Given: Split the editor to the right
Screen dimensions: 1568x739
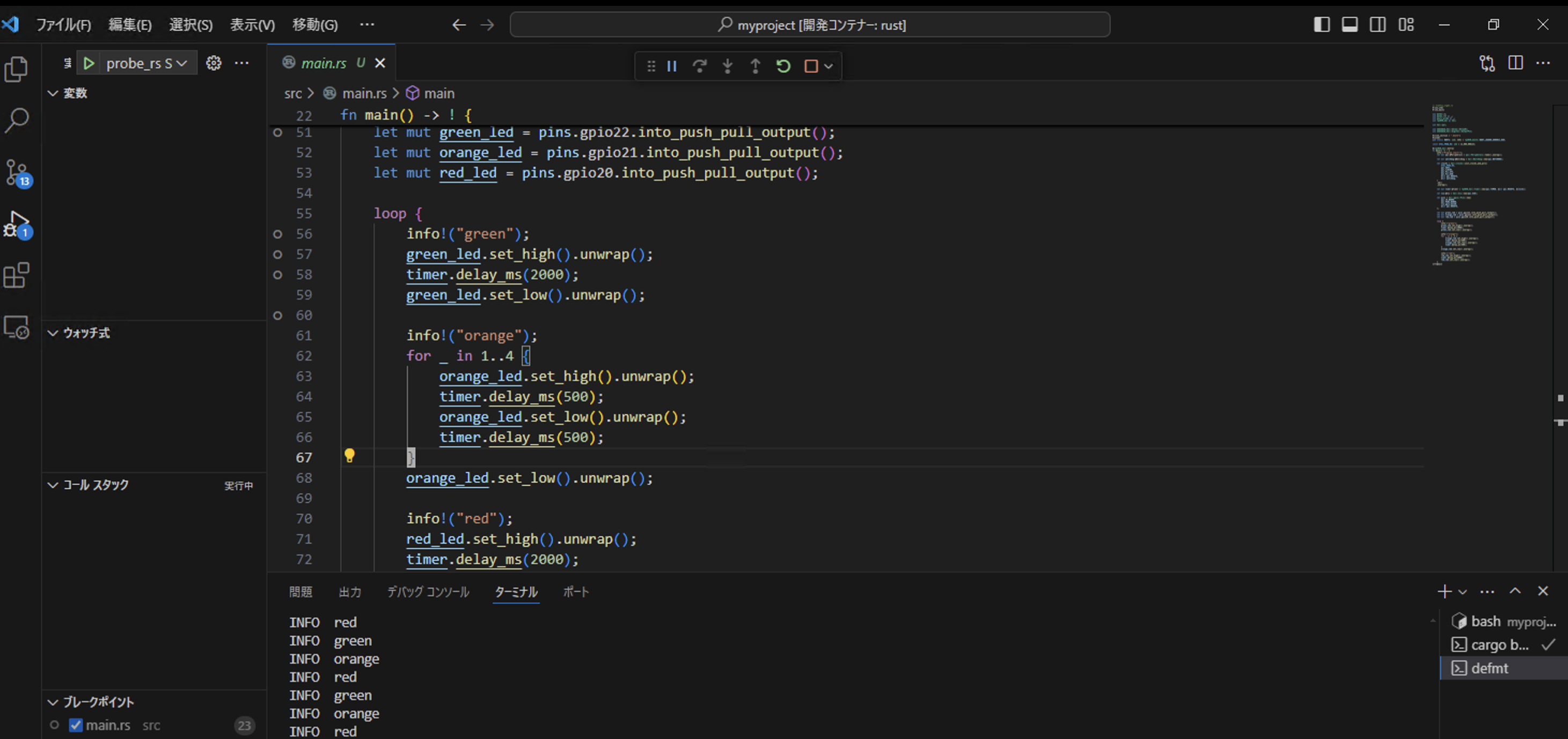Looking at the screenshot, I should (x=1515, y=63).
